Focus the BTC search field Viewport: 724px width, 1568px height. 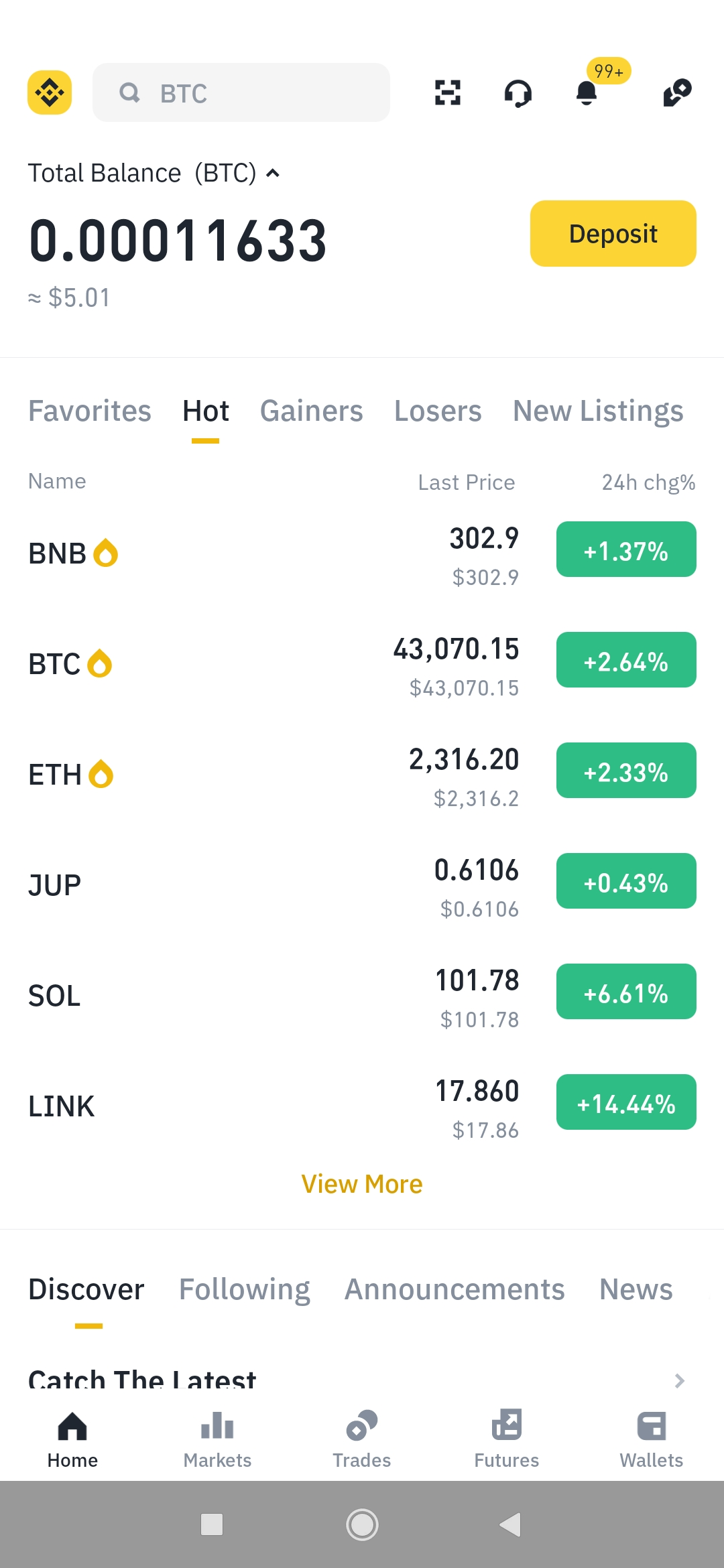click(241, 92)
